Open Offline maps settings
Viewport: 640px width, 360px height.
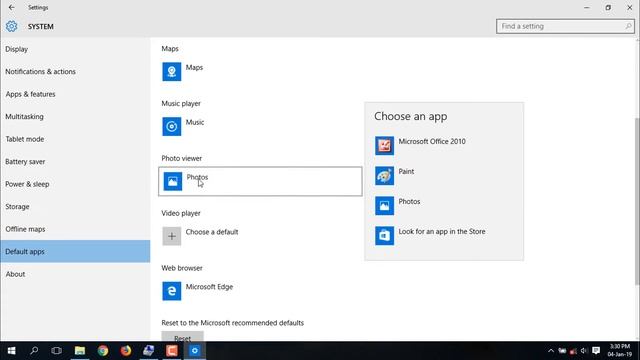(75, 229)
